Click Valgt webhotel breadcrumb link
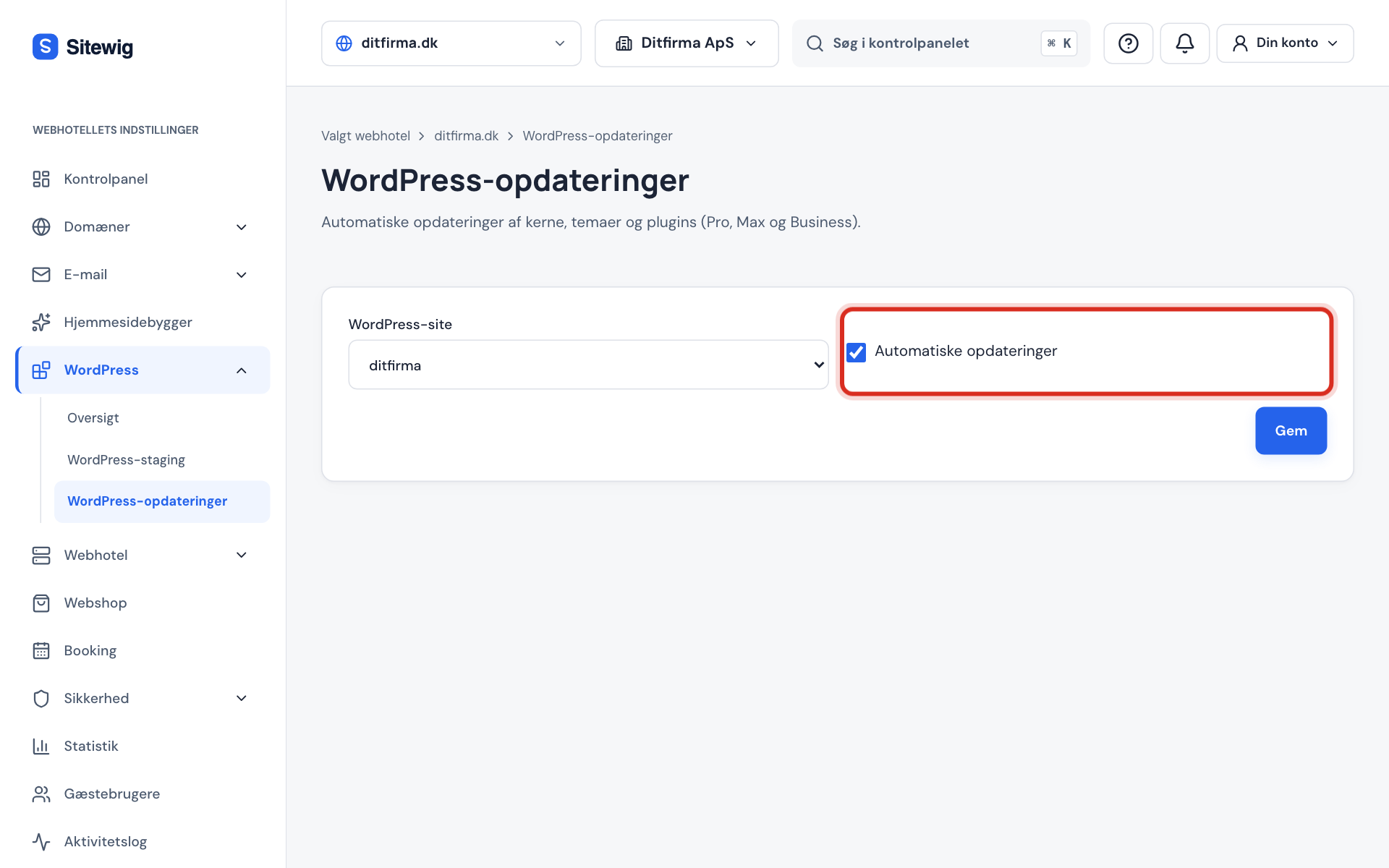1389x868 pixels. (365, 136)
